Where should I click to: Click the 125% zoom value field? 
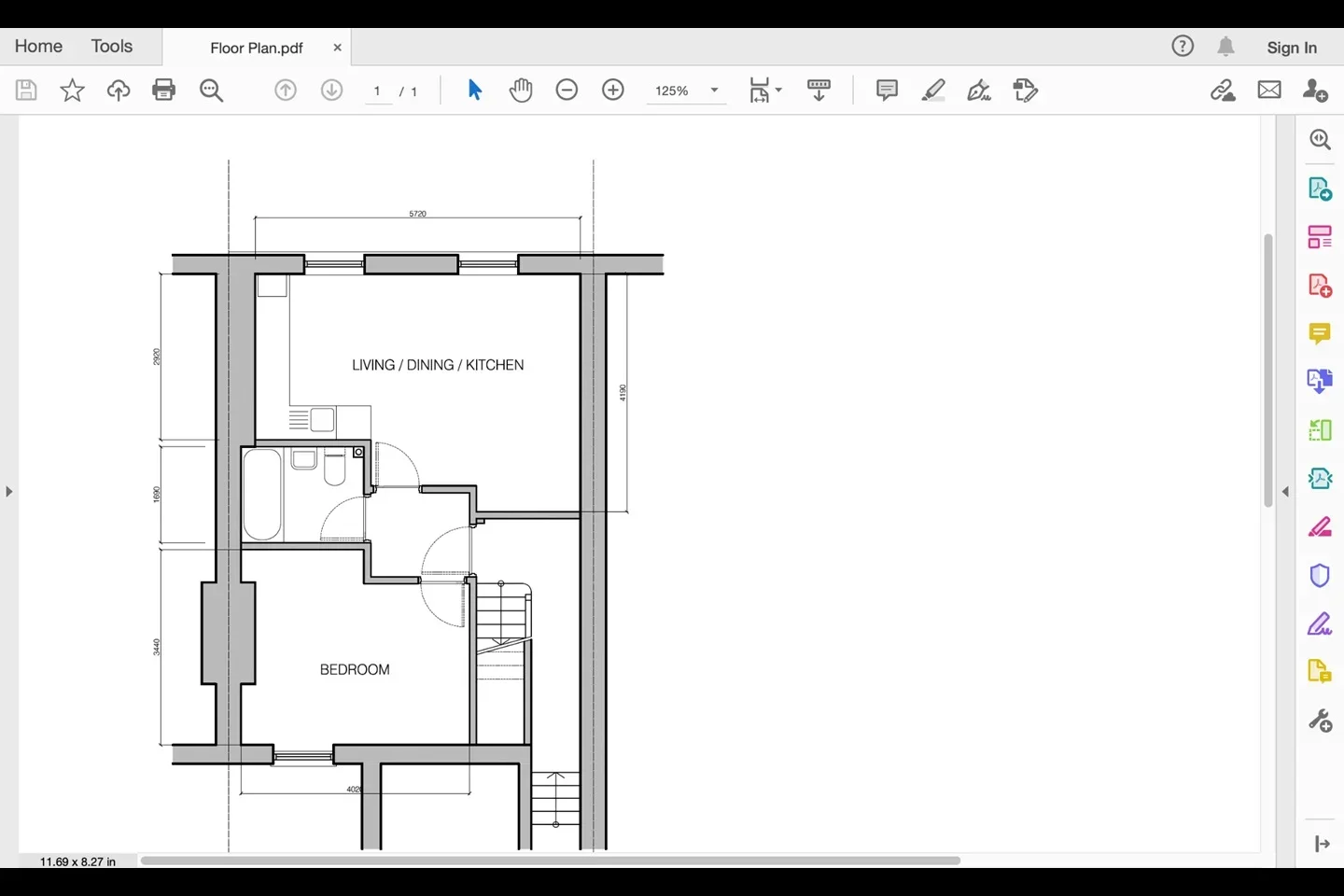tap(672, 91)
